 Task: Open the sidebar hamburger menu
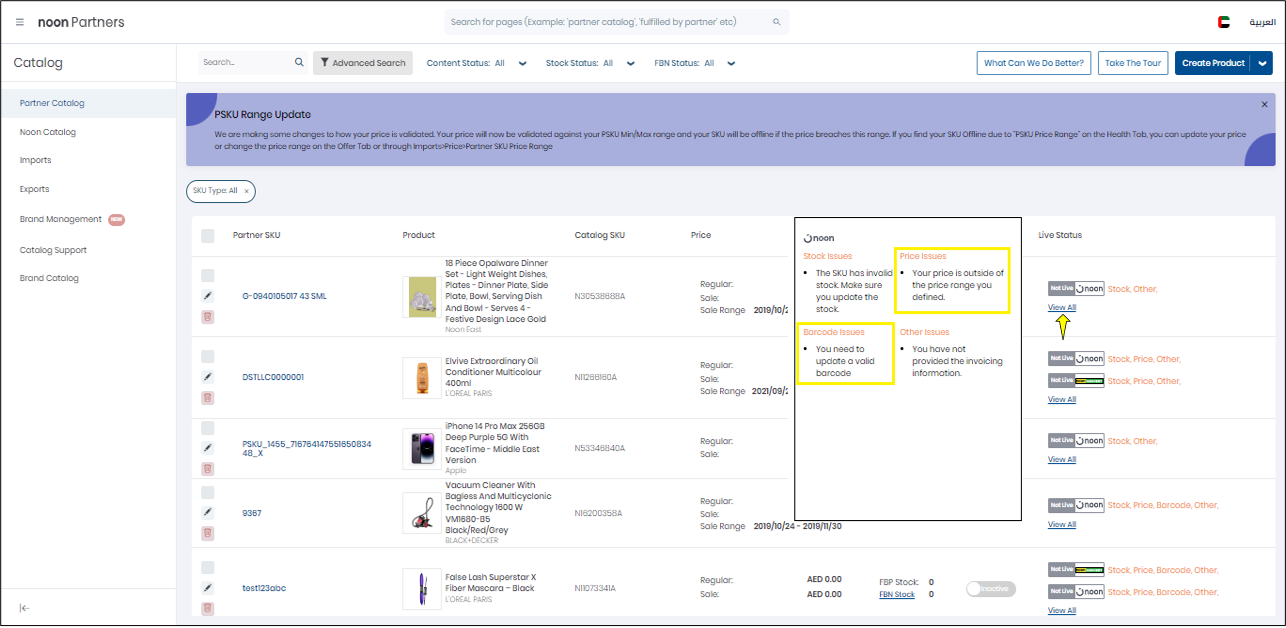click(19, 22)
